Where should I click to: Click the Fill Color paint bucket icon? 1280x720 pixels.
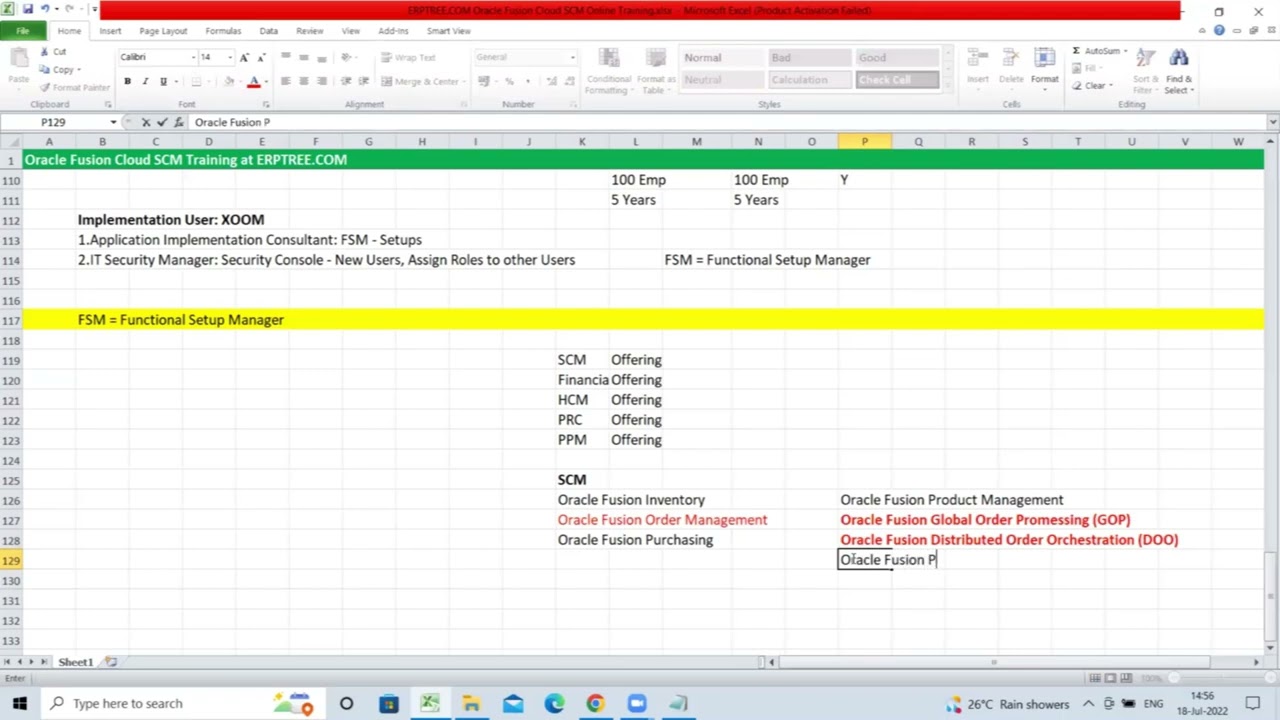click(229, 81)
